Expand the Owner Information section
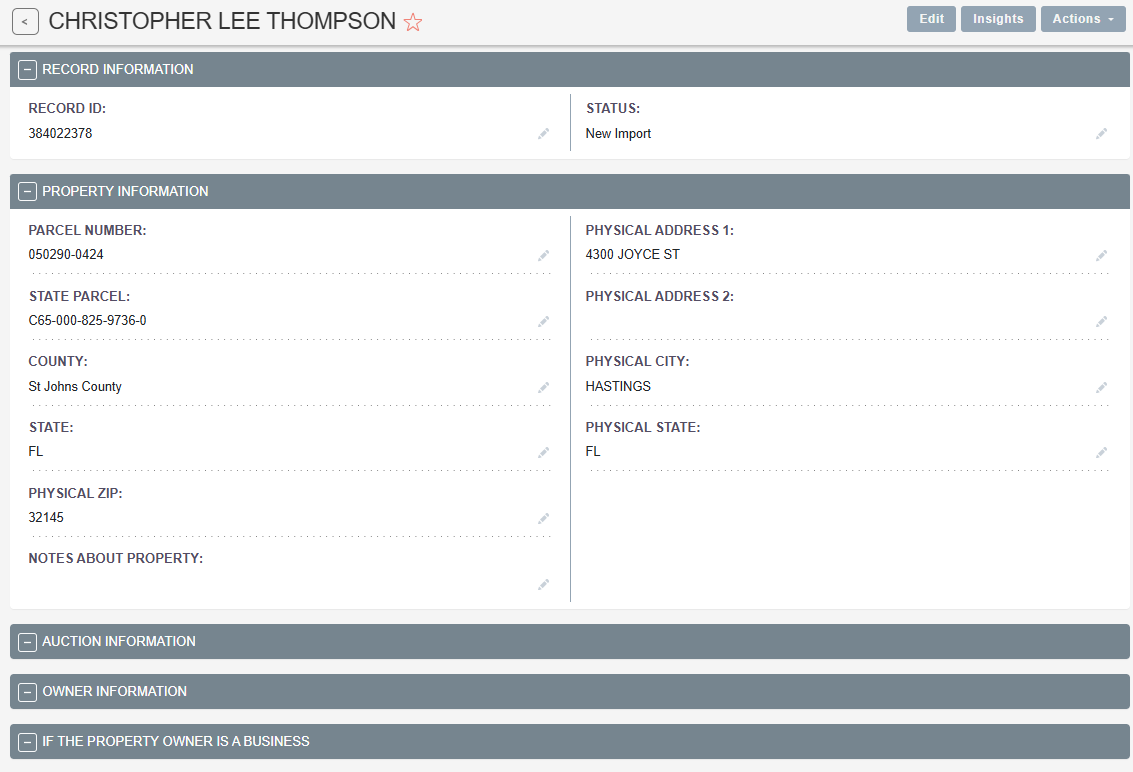The height and width of the screenshot is (772, 1133). point(27,692)
